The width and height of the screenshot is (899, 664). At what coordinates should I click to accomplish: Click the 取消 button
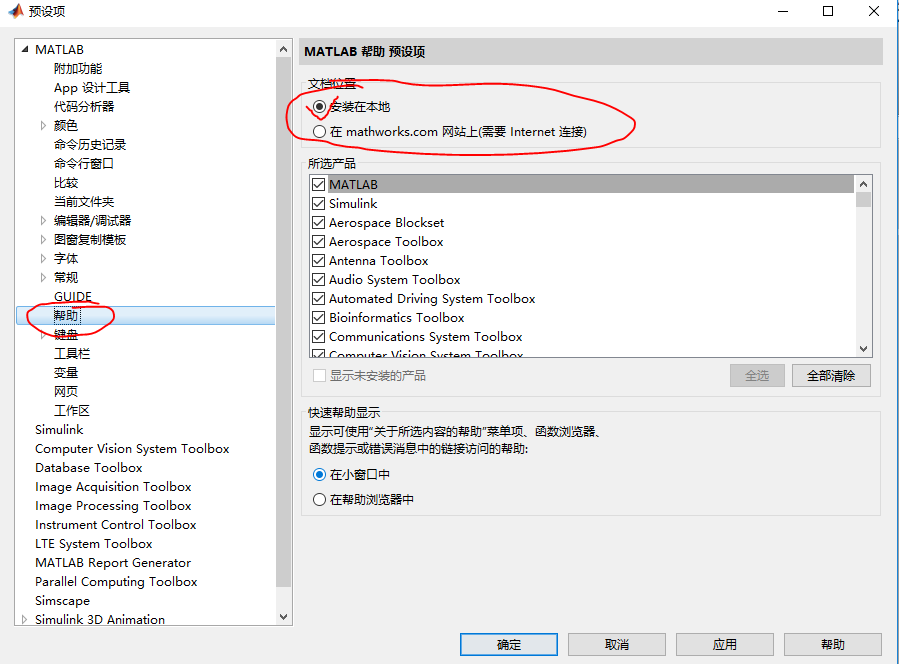(617, 645)
